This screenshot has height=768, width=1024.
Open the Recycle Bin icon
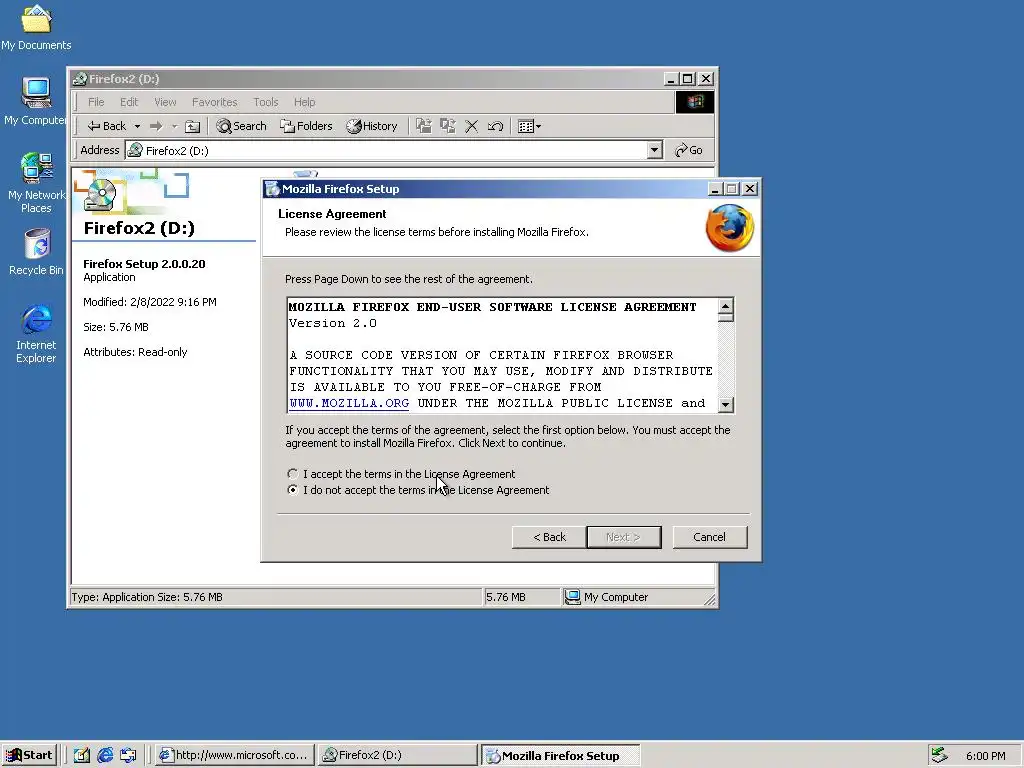pos(36,251)
